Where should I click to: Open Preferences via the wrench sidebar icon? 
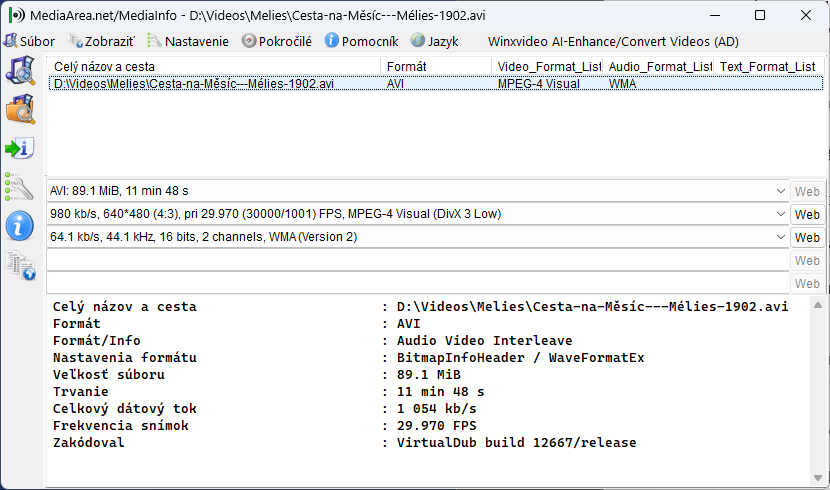coord(20,186)
